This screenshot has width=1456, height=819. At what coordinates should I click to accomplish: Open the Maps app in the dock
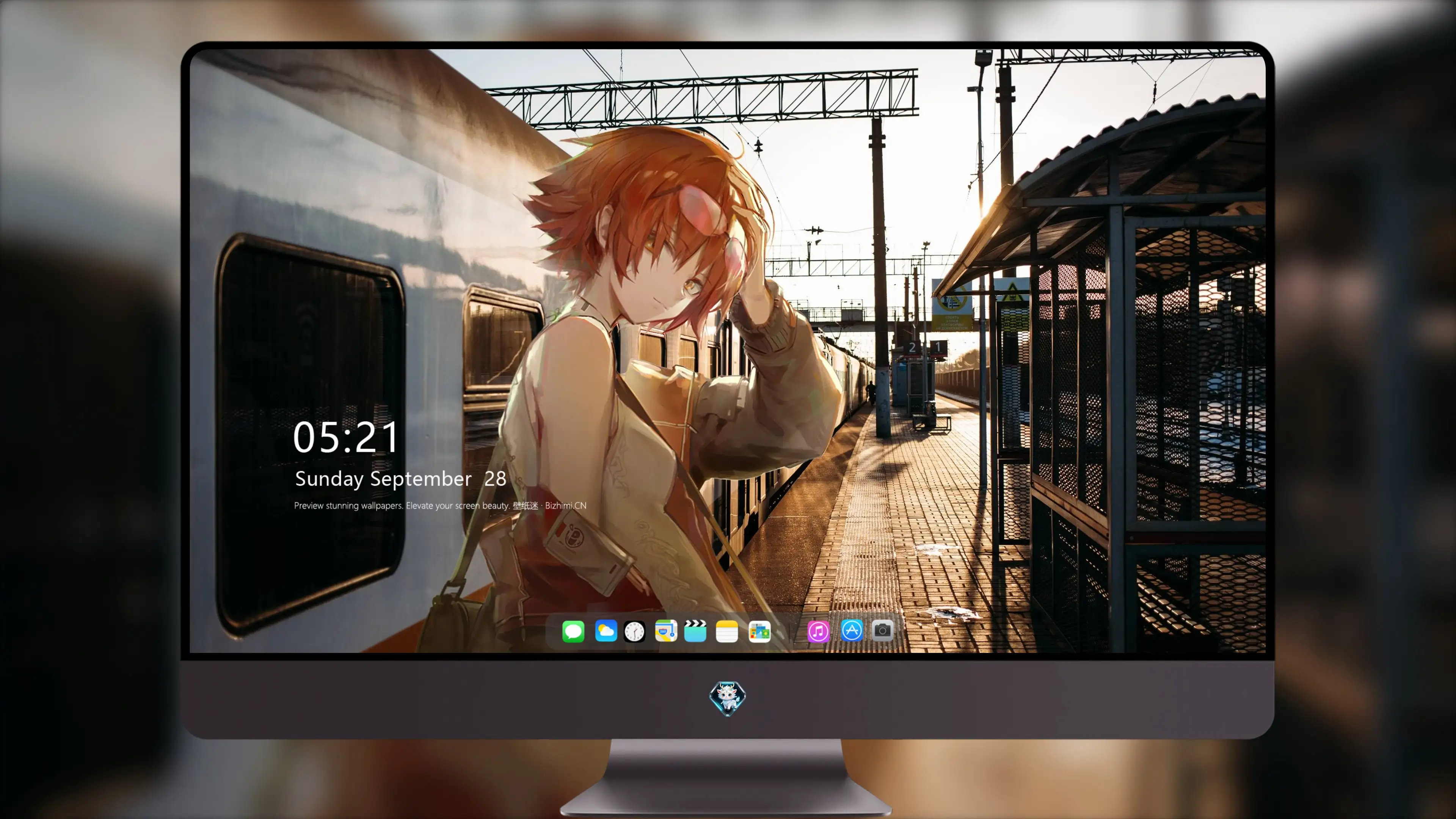click(x=666, y=631)
